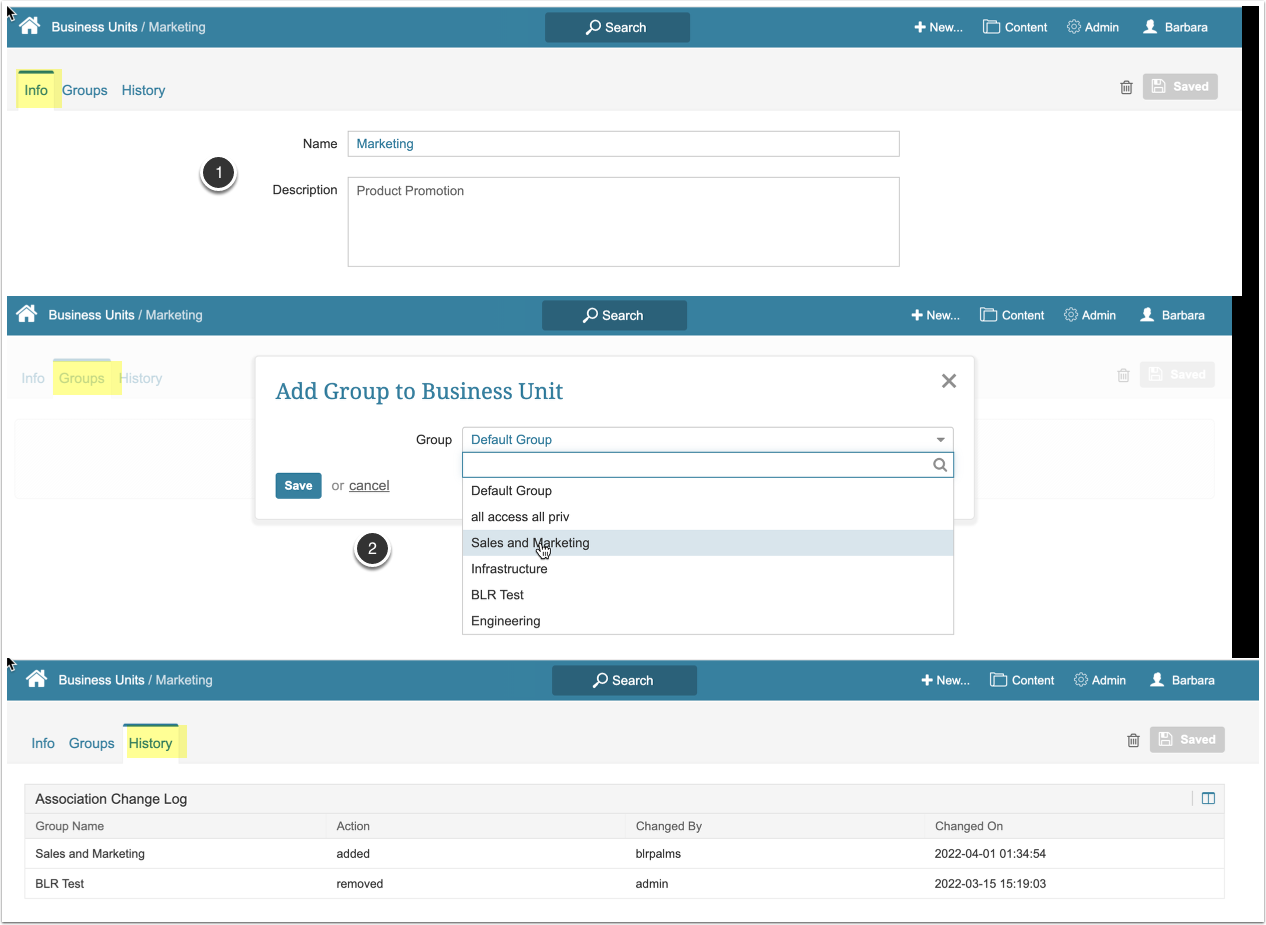The image size is (1266, 925).
Task: Open the highlighted Info tab
Action: [36, 90]
